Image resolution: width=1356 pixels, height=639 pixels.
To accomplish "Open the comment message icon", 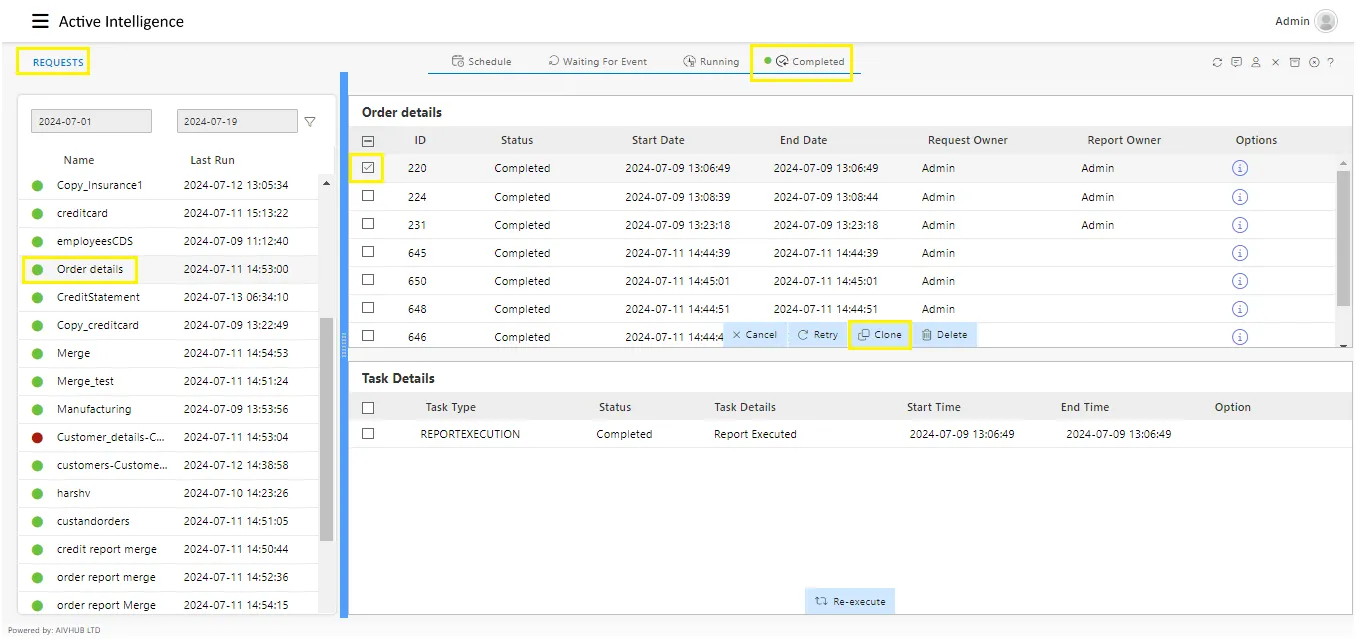I will [x=1236, y=62].
